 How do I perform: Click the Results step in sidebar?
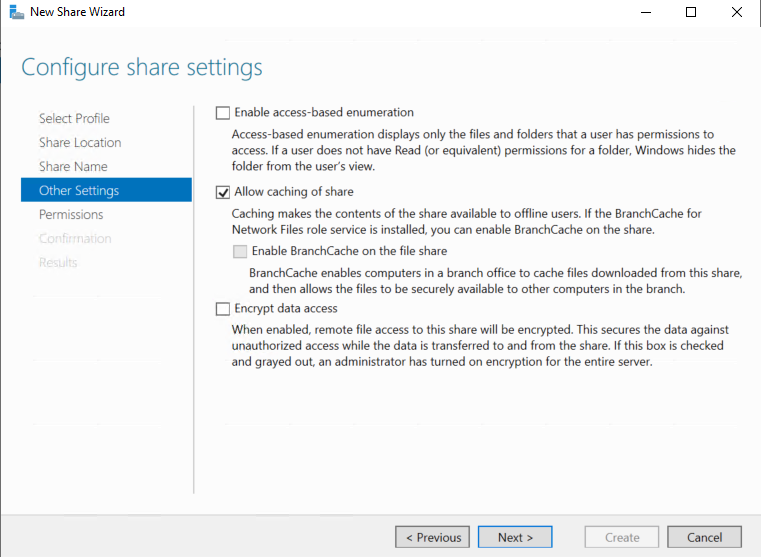(x=58, y=262)
